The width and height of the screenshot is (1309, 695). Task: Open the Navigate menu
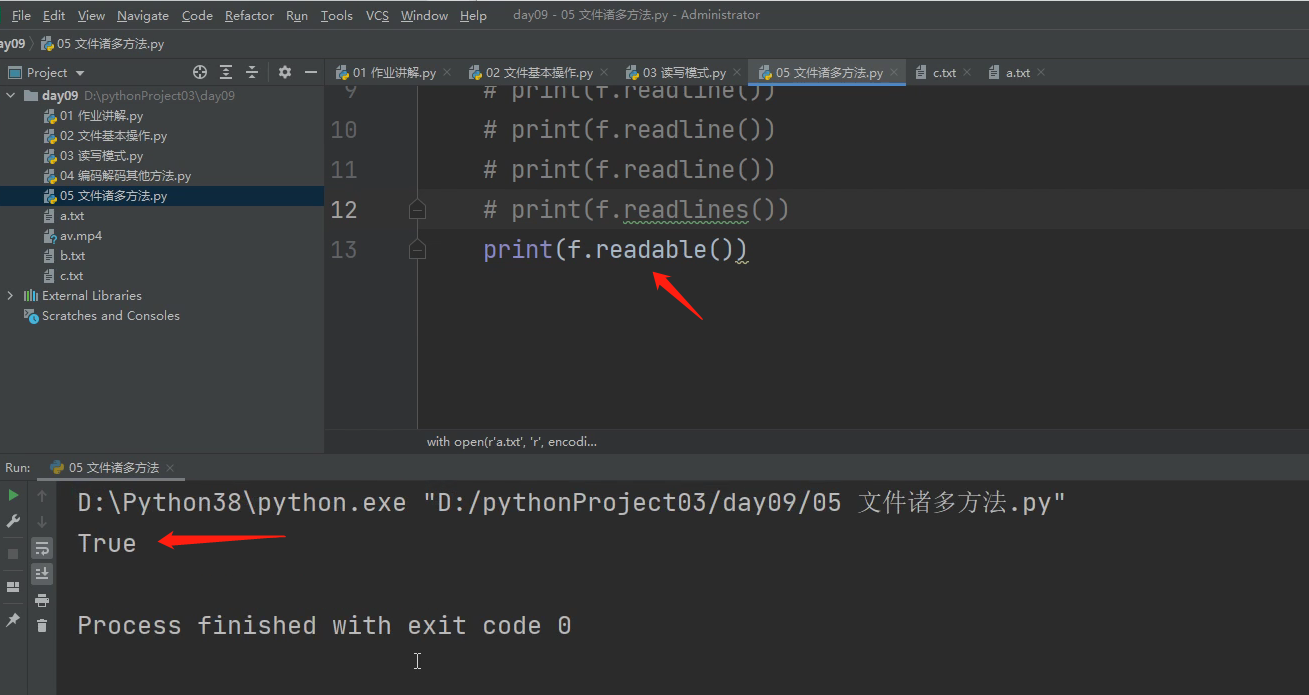click(143, 15)
